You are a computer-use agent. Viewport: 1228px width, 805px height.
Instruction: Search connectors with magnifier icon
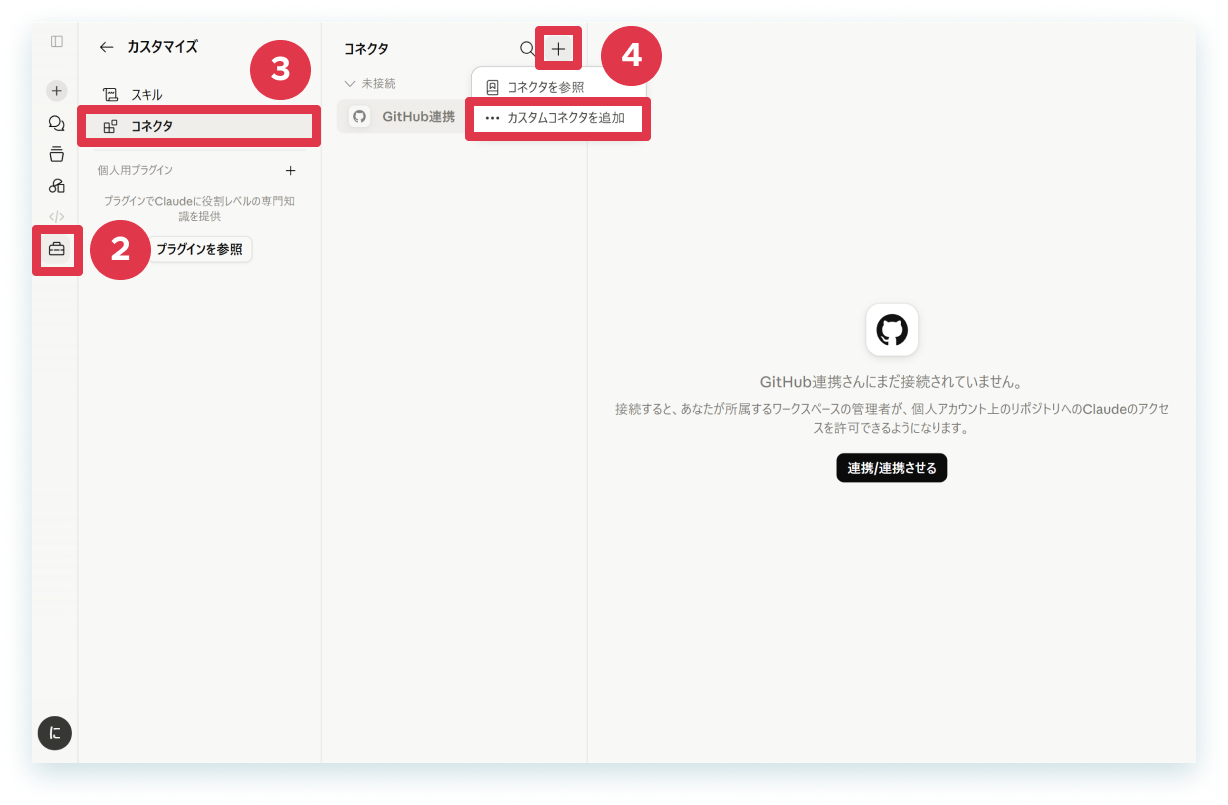(527, 48)
